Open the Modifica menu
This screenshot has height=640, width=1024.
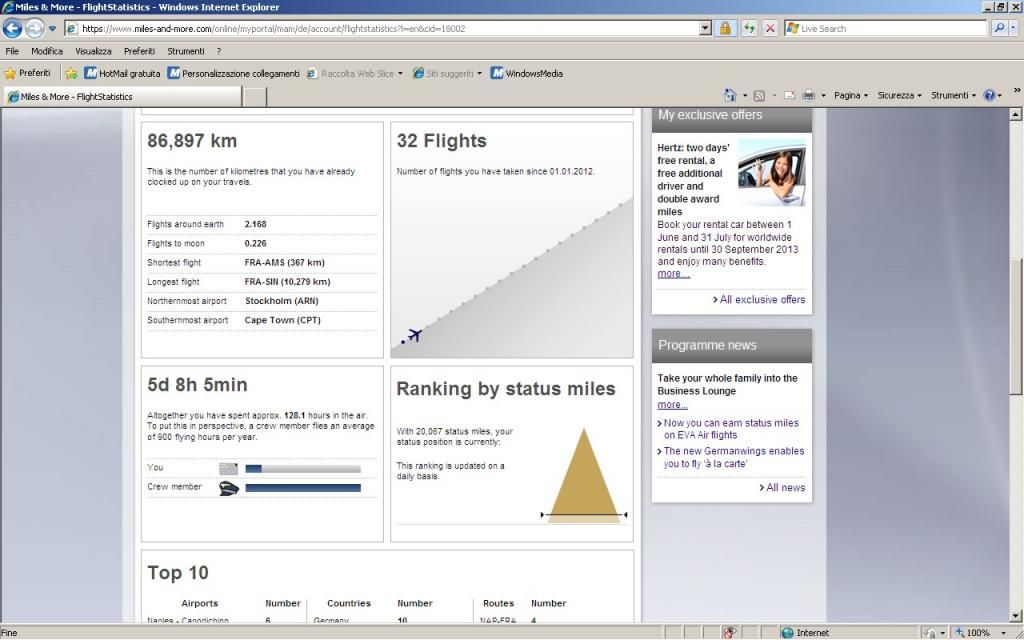tap(47, 51)
